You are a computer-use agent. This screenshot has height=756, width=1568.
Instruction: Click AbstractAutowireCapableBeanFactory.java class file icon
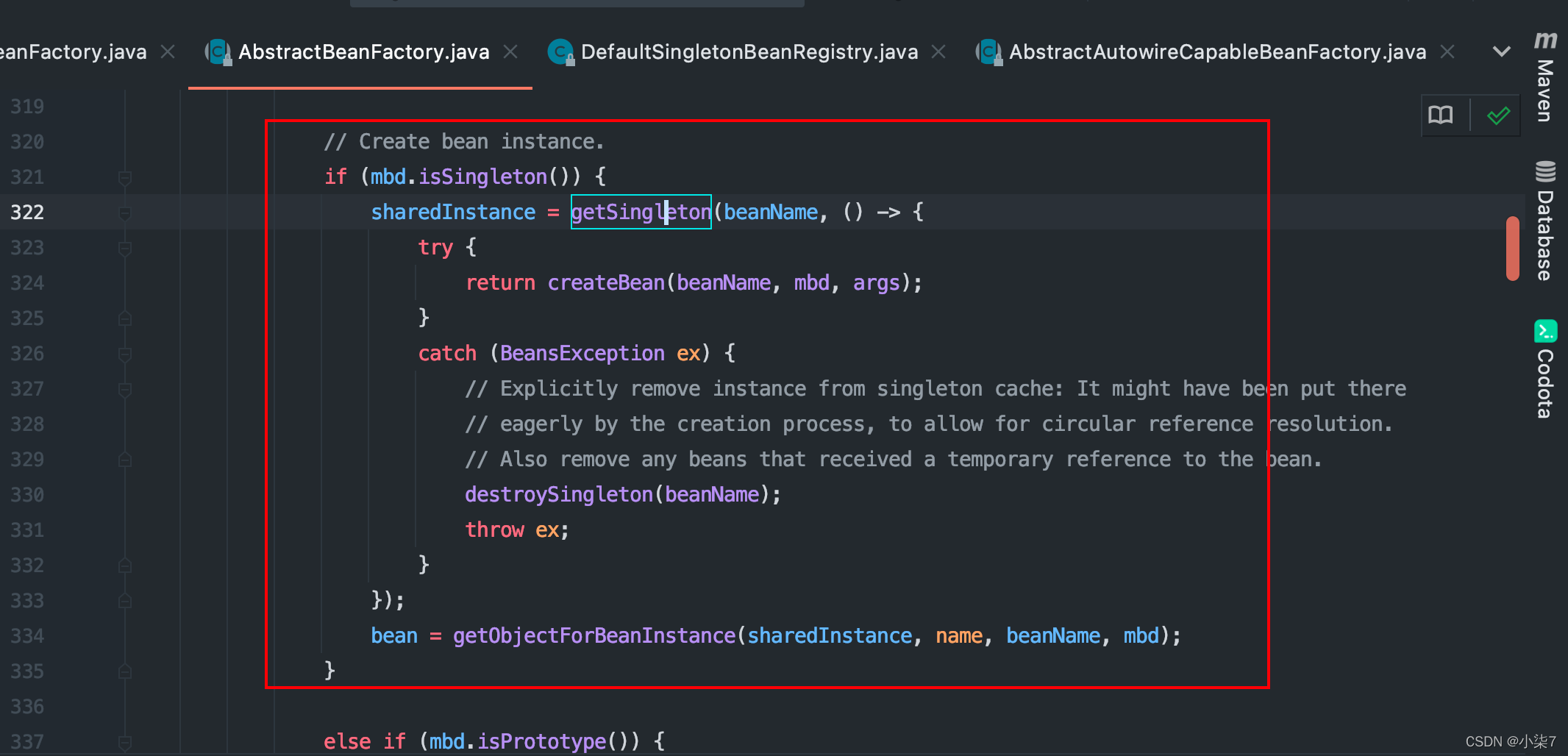click(988, 52)
